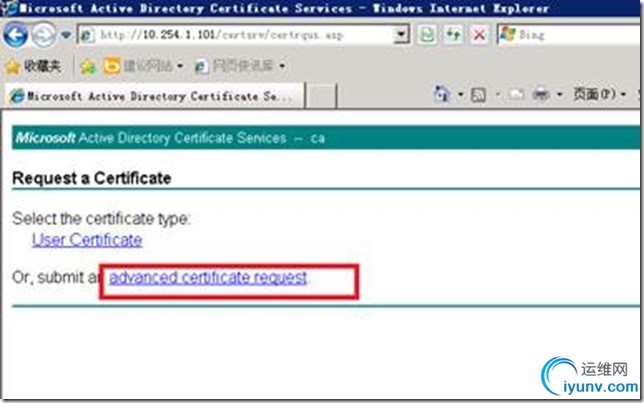Expand the Home button dropdown arrow
This screenshot has width=644, height=403.
pos(460,95)
